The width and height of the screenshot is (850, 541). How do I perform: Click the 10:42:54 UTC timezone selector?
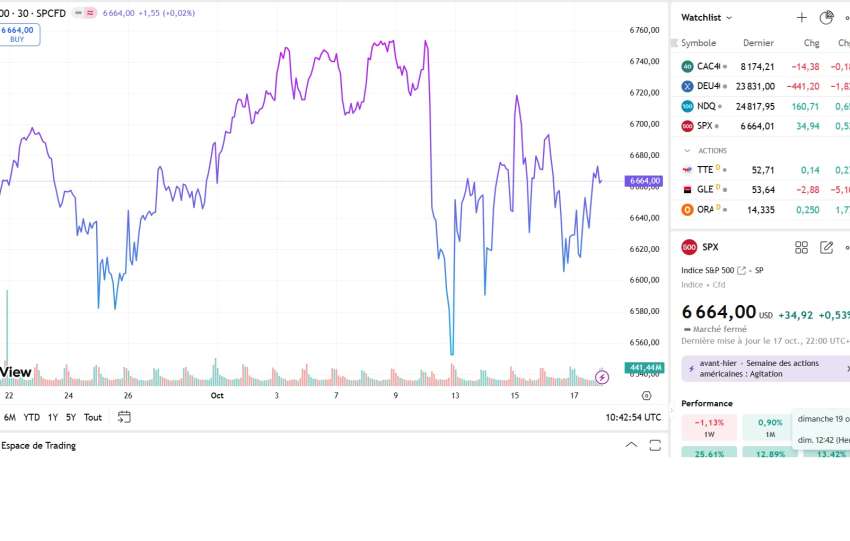click(632, 417)
